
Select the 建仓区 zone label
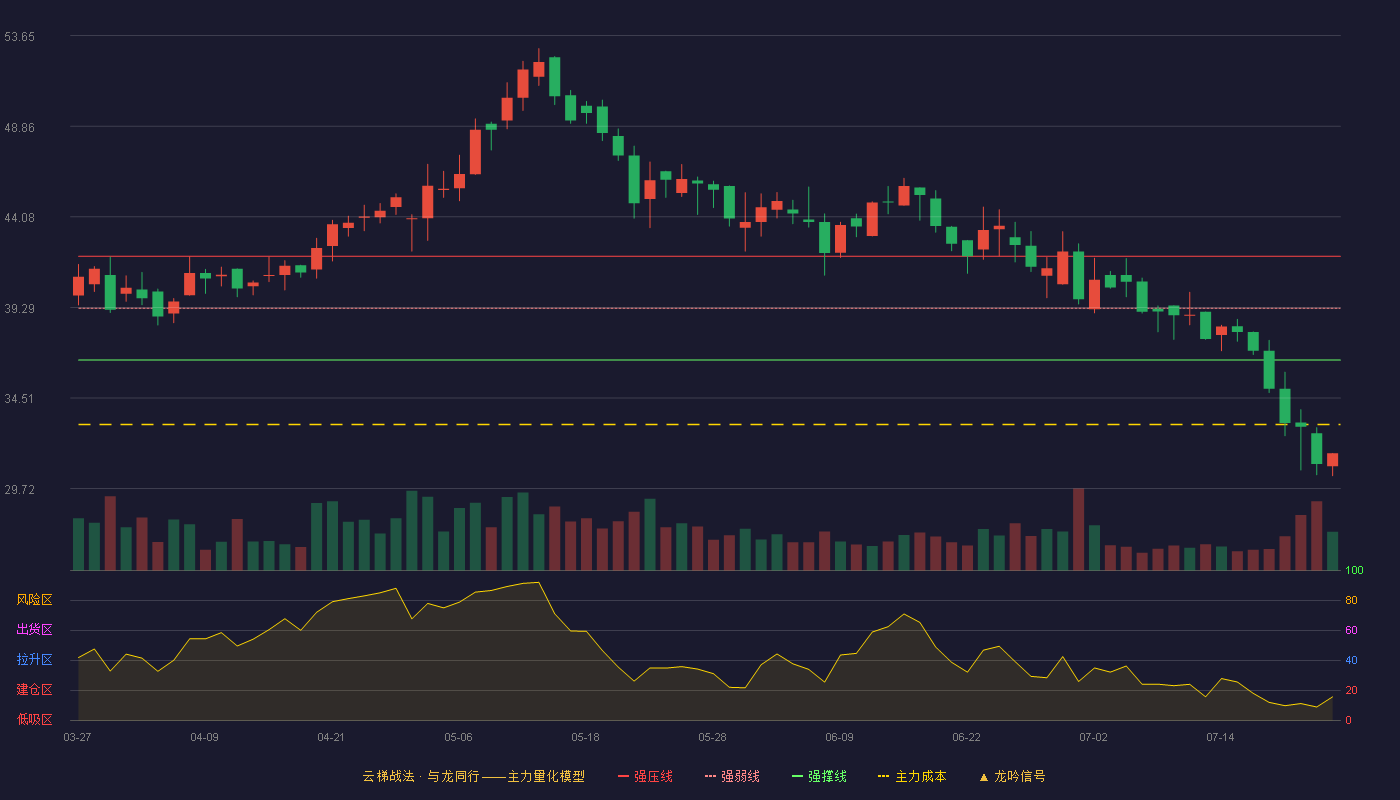(x=34, y=690)
